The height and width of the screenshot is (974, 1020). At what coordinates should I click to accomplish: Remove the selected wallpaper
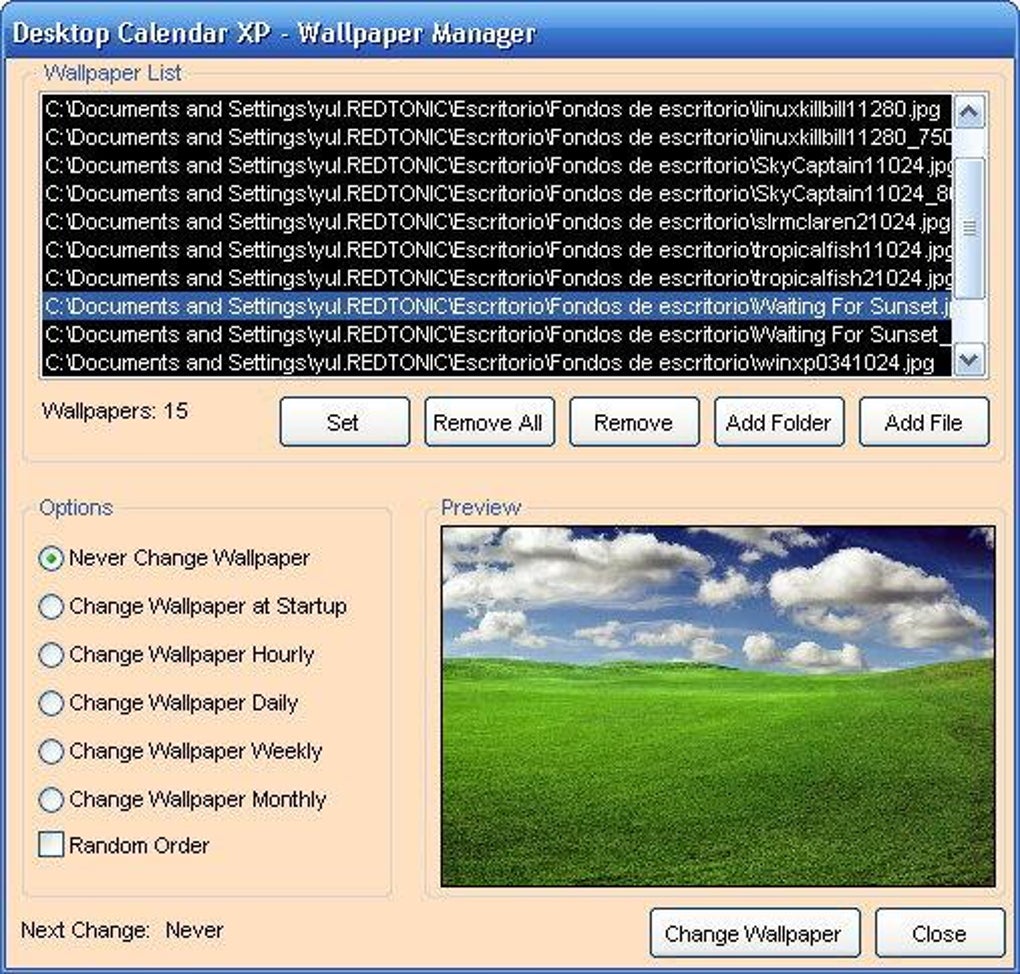point(634,422)
